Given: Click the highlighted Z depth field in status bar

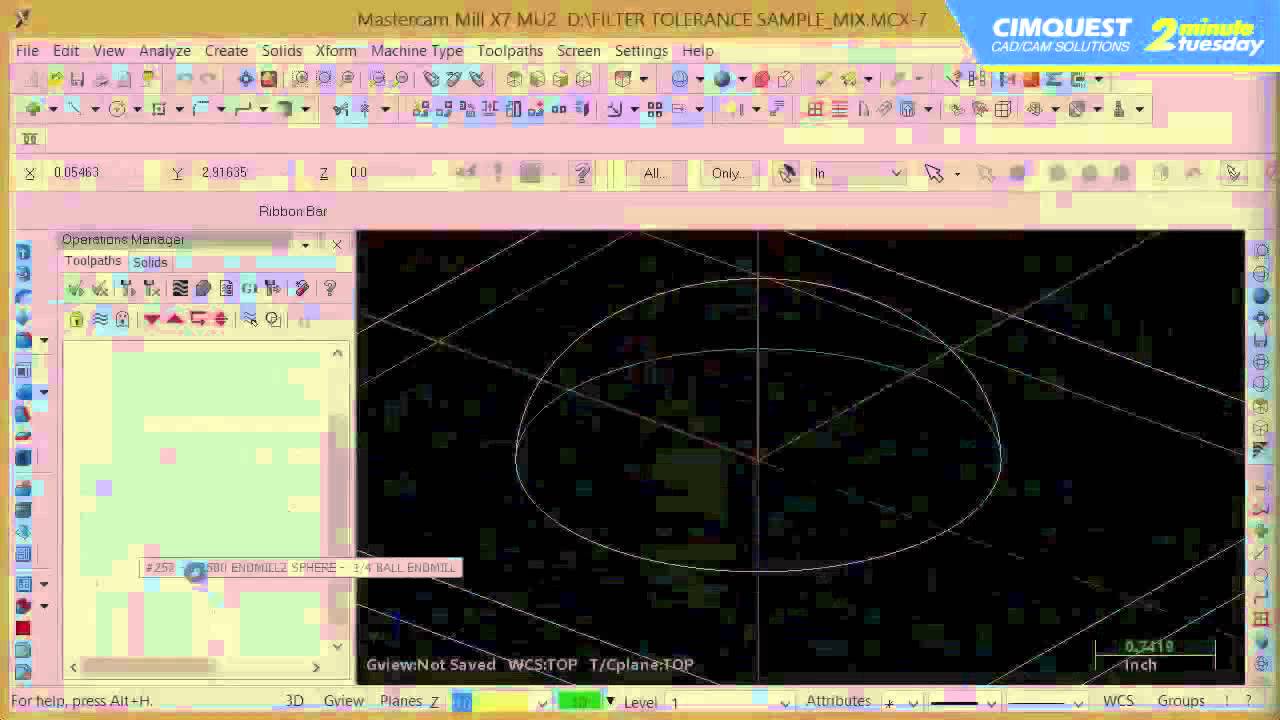Looking at the screenshot, I should point(462,702).
